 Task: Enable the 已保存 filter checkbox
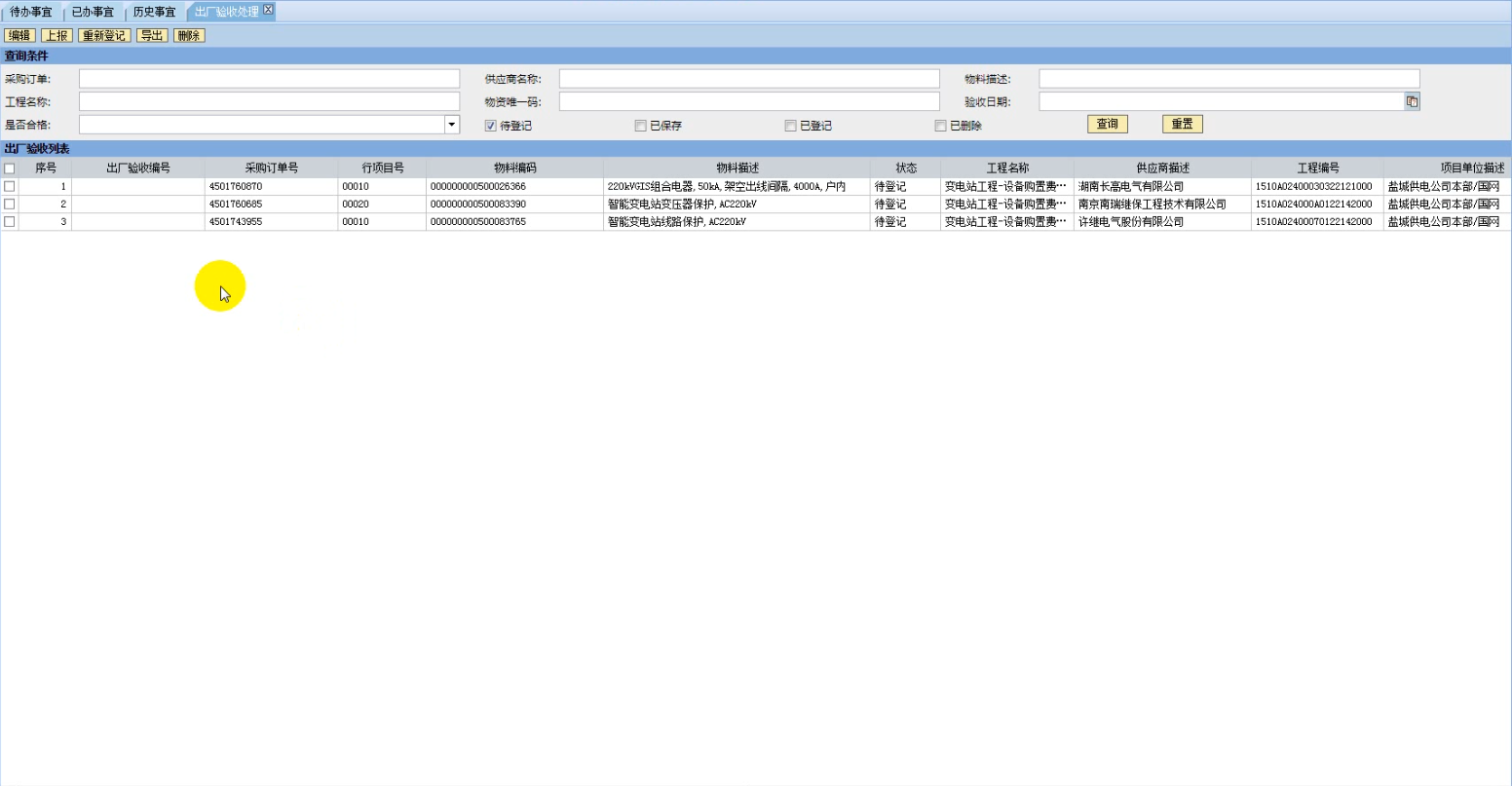tap(640, 126)
